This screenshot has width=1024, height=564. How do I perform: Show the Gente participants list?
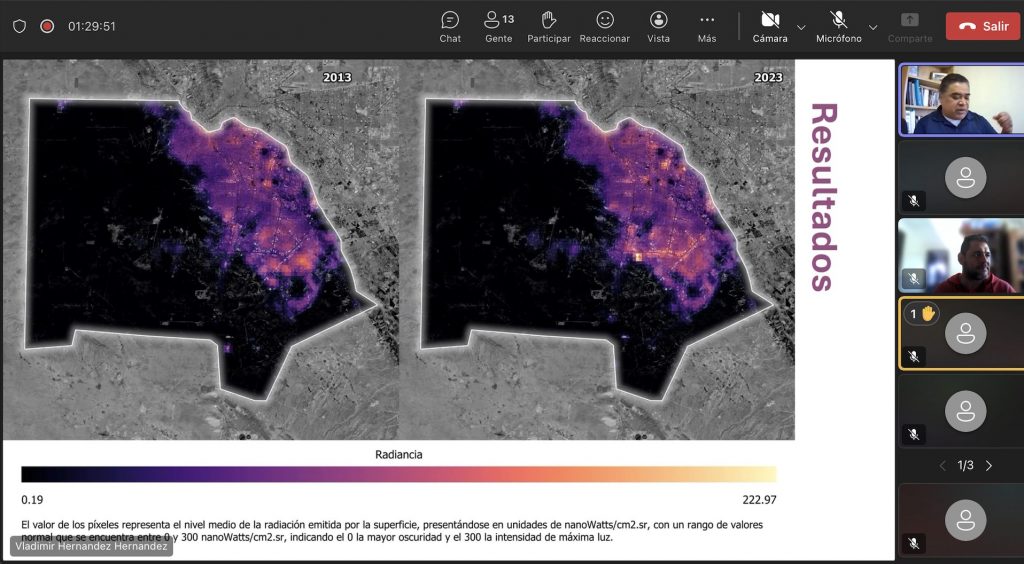coord(498,26)
